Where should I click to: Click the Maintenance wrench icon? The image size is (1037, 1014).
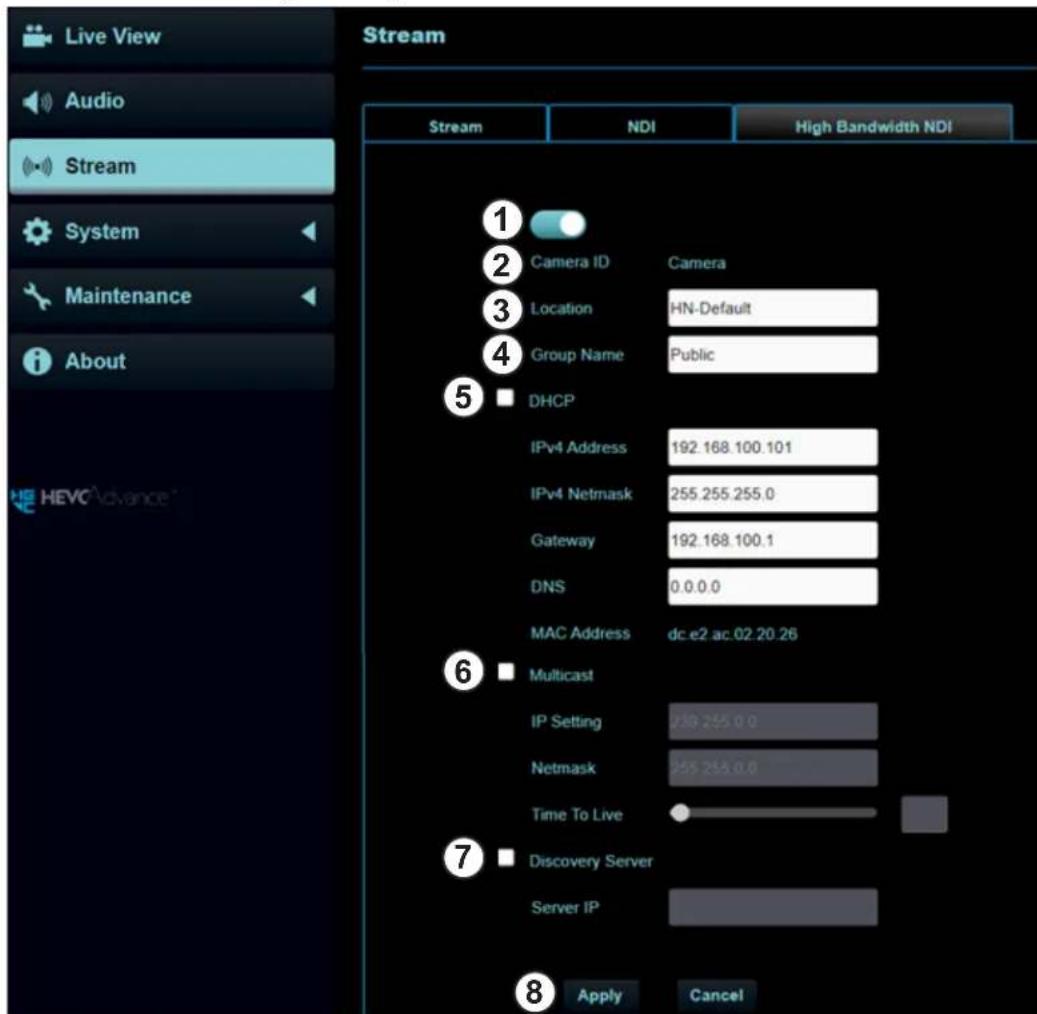click(37, 296)
